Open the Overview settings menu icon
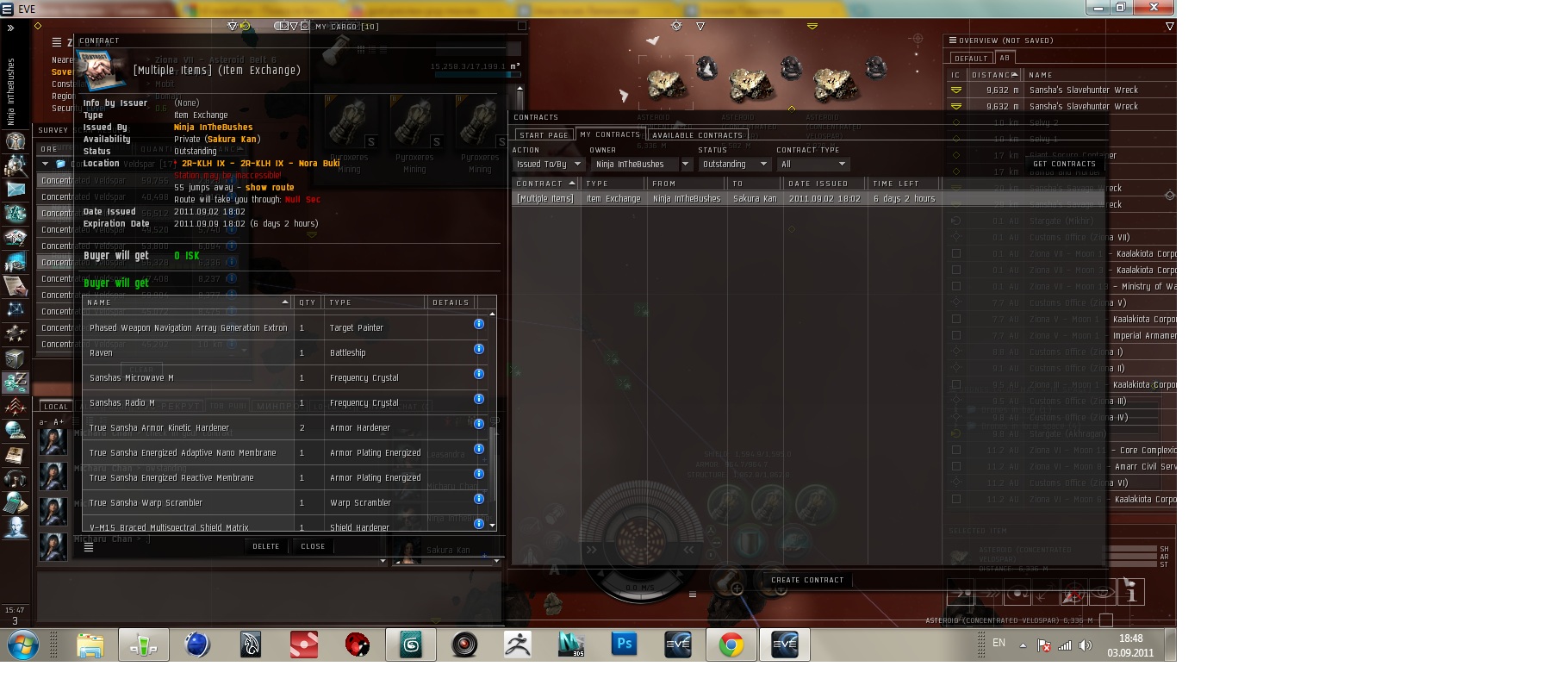This screenshot has height=685, width=1568. (x=952, y=40)
